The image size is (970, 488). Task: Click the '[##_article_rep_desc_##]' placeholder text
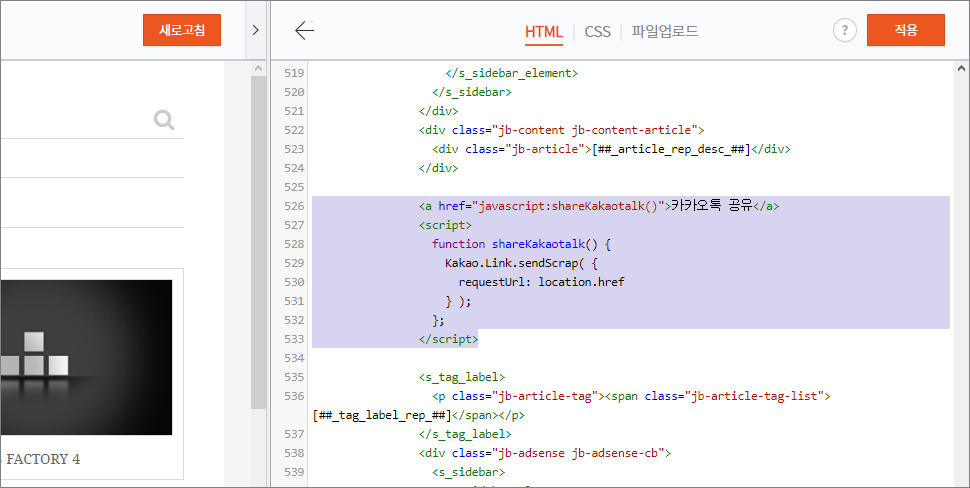coord(671,149)
